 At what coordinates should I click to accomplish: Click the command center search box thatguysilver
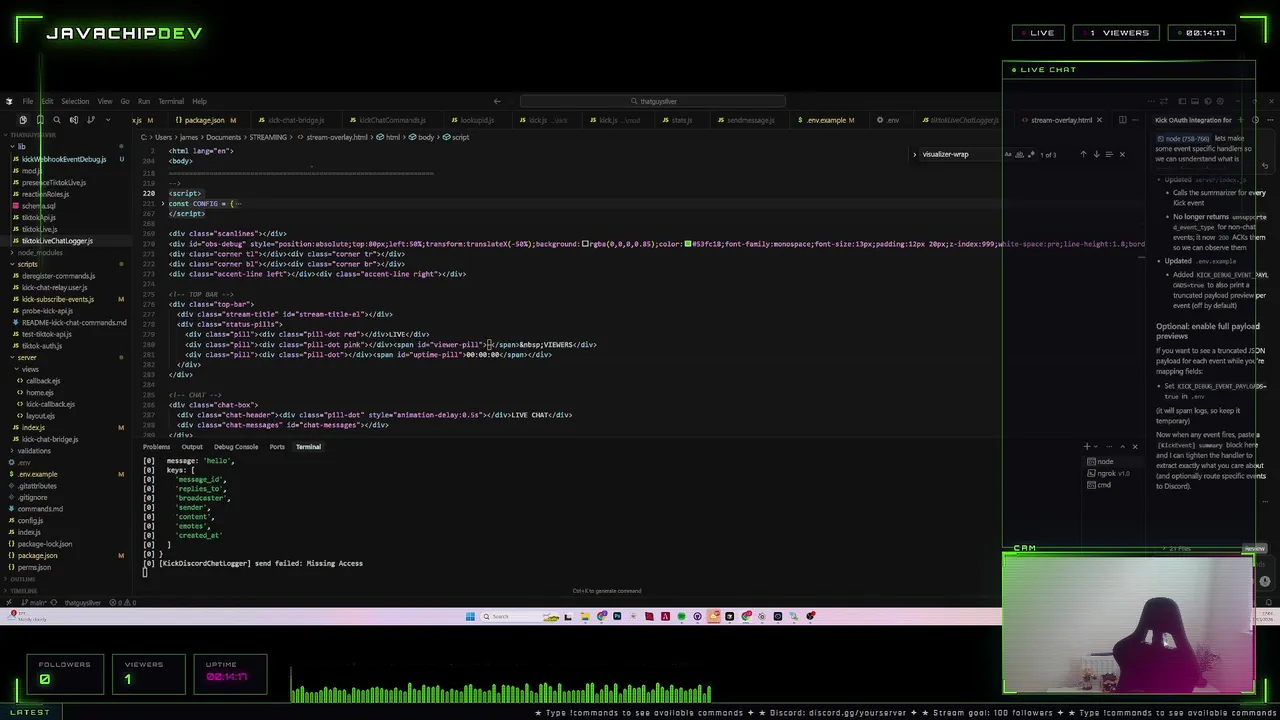(653, 101)
